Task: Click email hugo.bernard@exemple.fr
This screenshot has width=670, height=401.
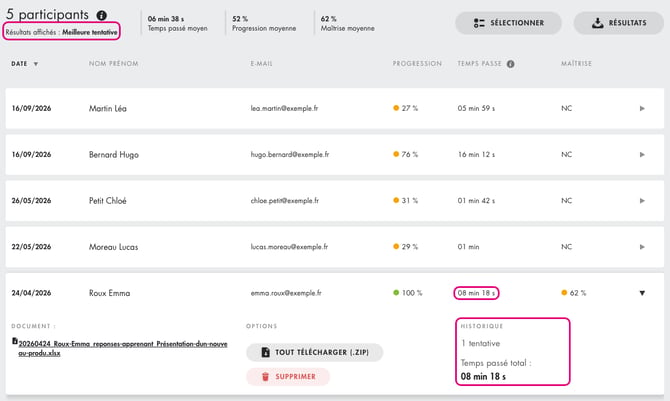Action: [290, 155]
